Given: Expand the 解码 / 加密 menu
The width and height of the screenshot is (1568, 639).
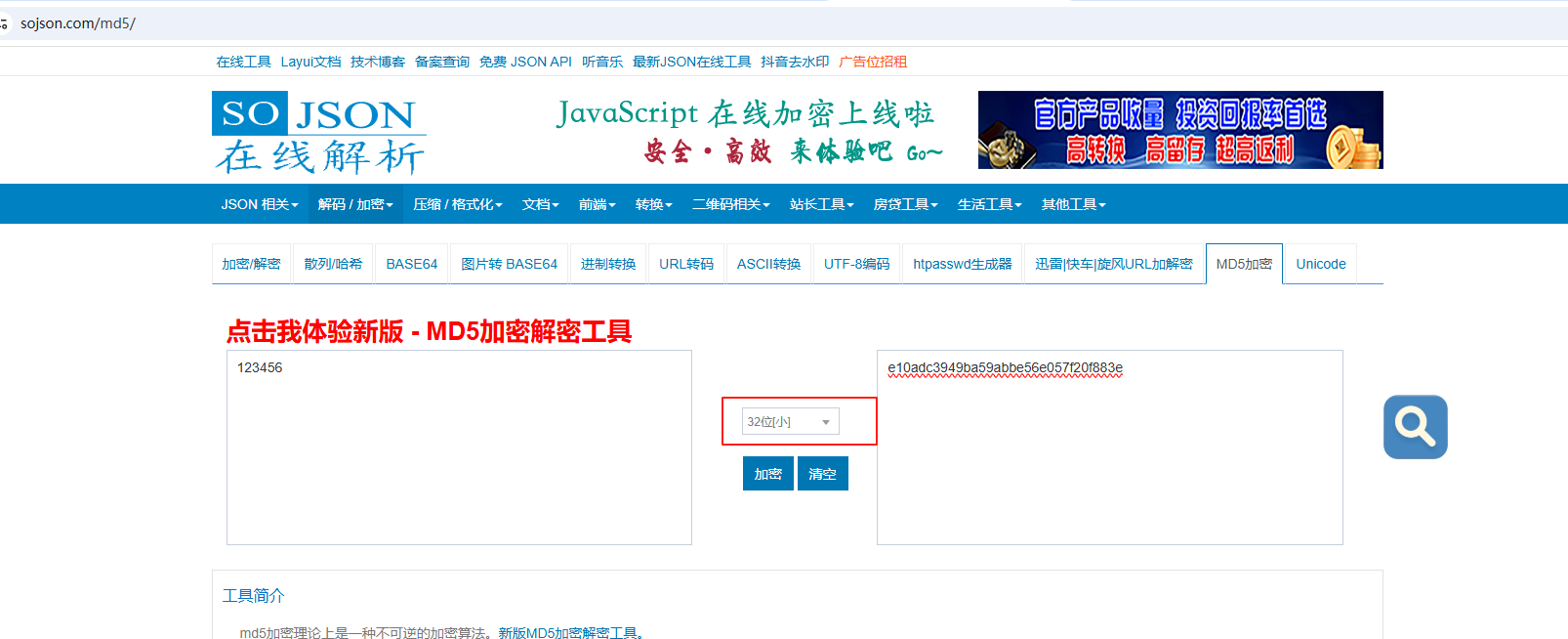Looking at the screenshot, I should (x=355, y=204).
